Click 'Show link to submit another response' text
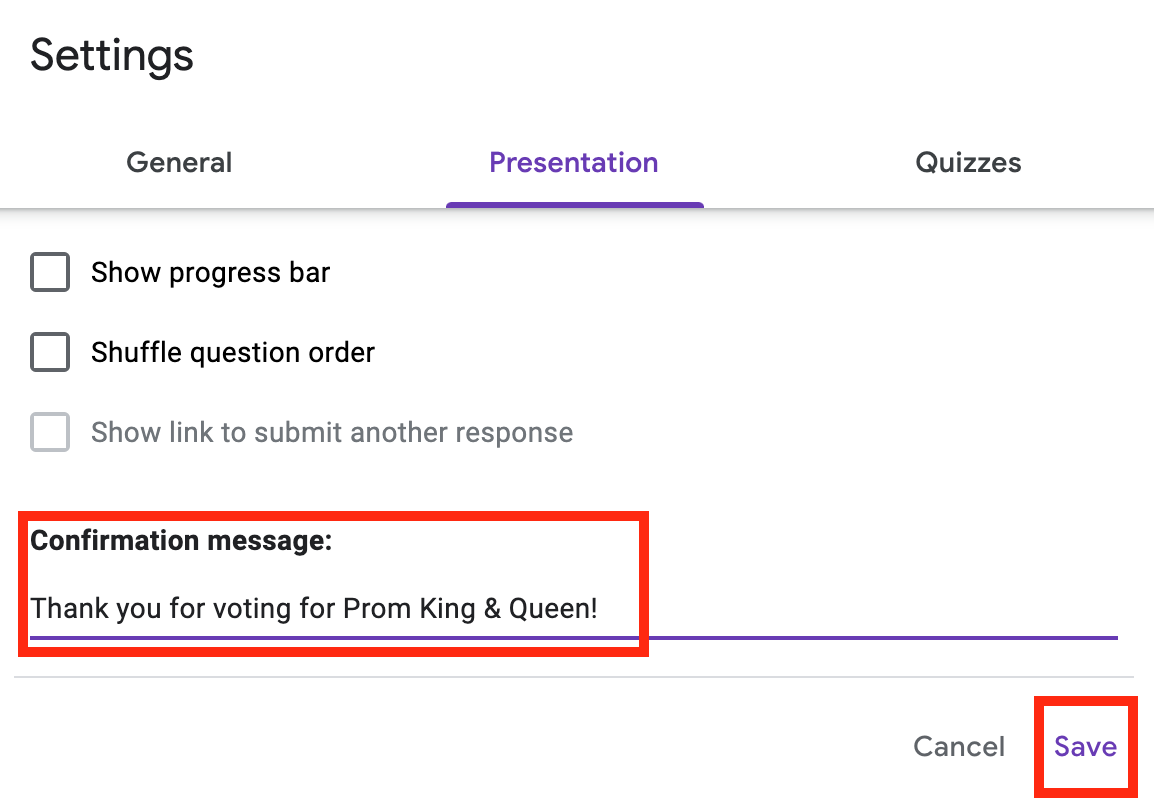Screen dimensions: 1154x806 pyautogui.click(x=331, y=432)
